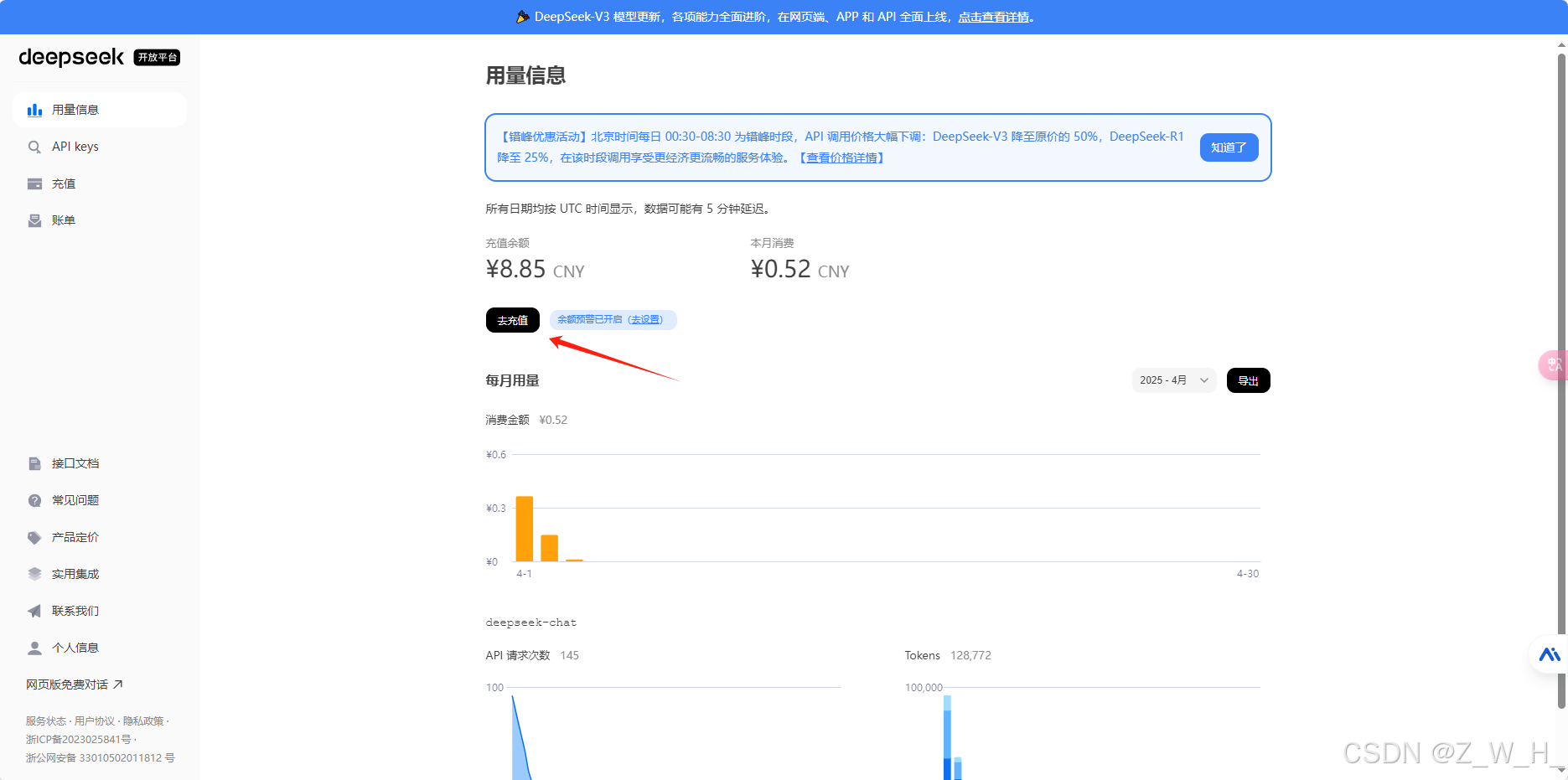Click the paper plane icon next to 联系我们
Viewport: 1568px width, 780px height.
pos(34,611)
